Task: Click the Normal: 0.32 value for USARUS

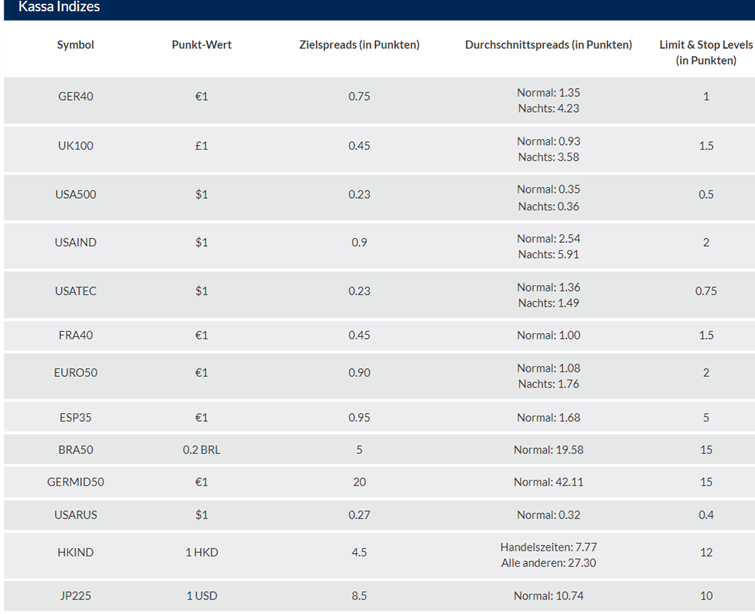Action: (x=548, y=515)
